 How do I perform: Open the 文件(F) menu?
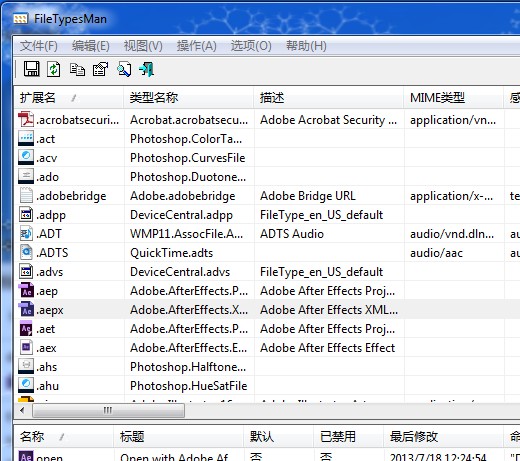point(39,46)
